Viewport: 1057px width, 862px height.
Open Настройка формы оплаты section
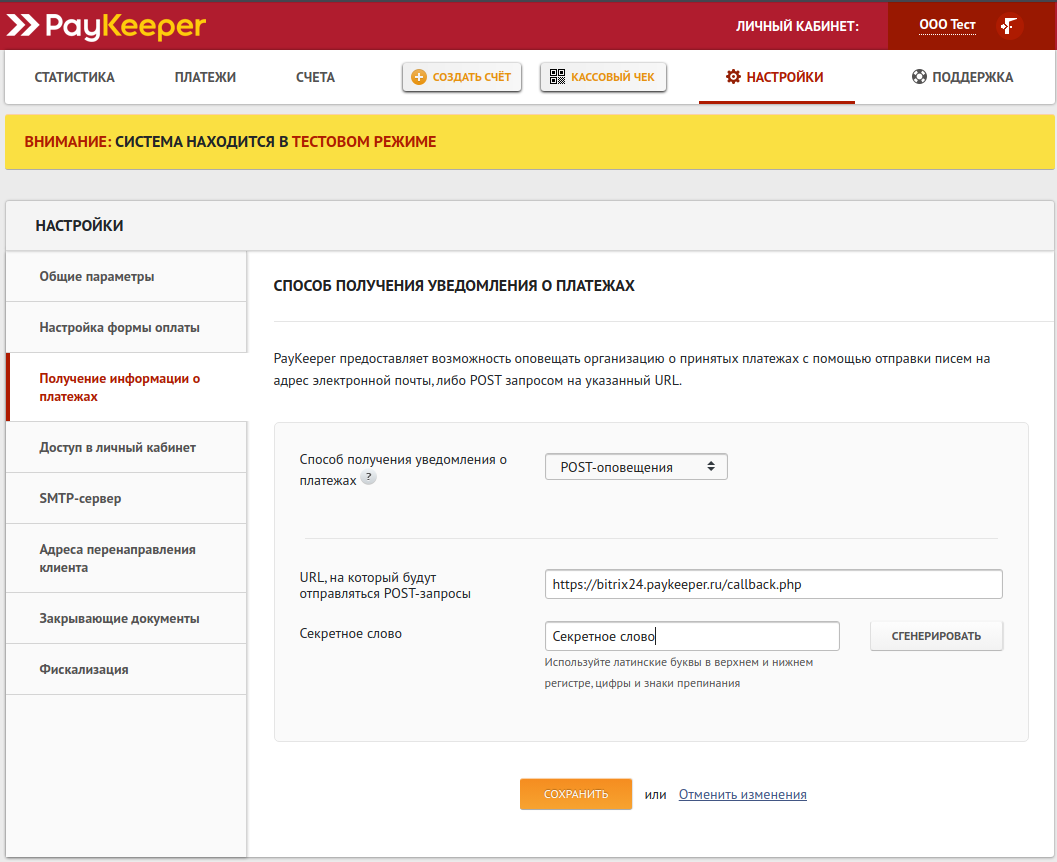119,328
